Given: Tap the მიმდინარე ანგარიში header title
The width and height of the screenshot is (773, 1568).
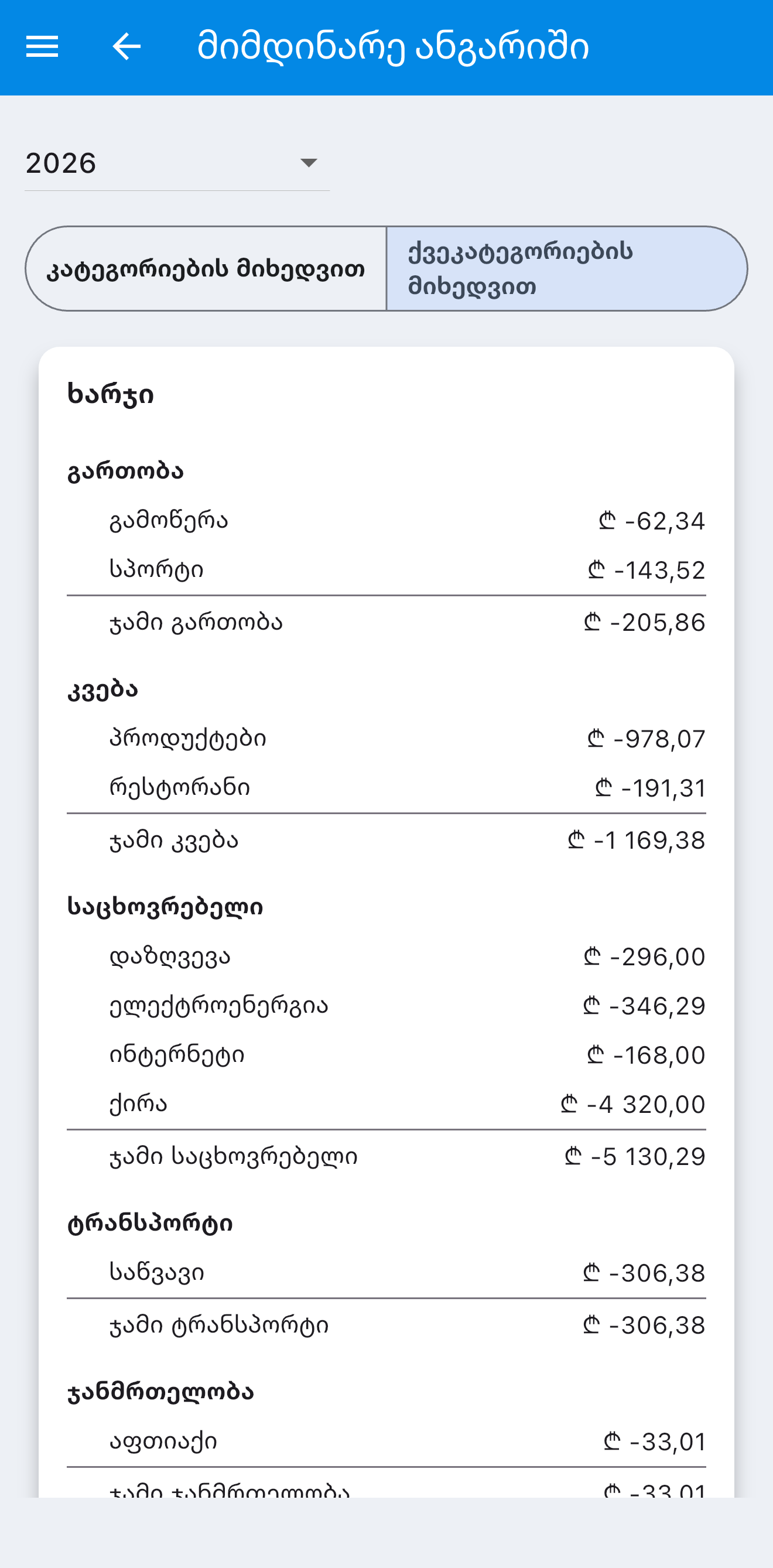Looking at the screenshot, I should coord(393,47).
